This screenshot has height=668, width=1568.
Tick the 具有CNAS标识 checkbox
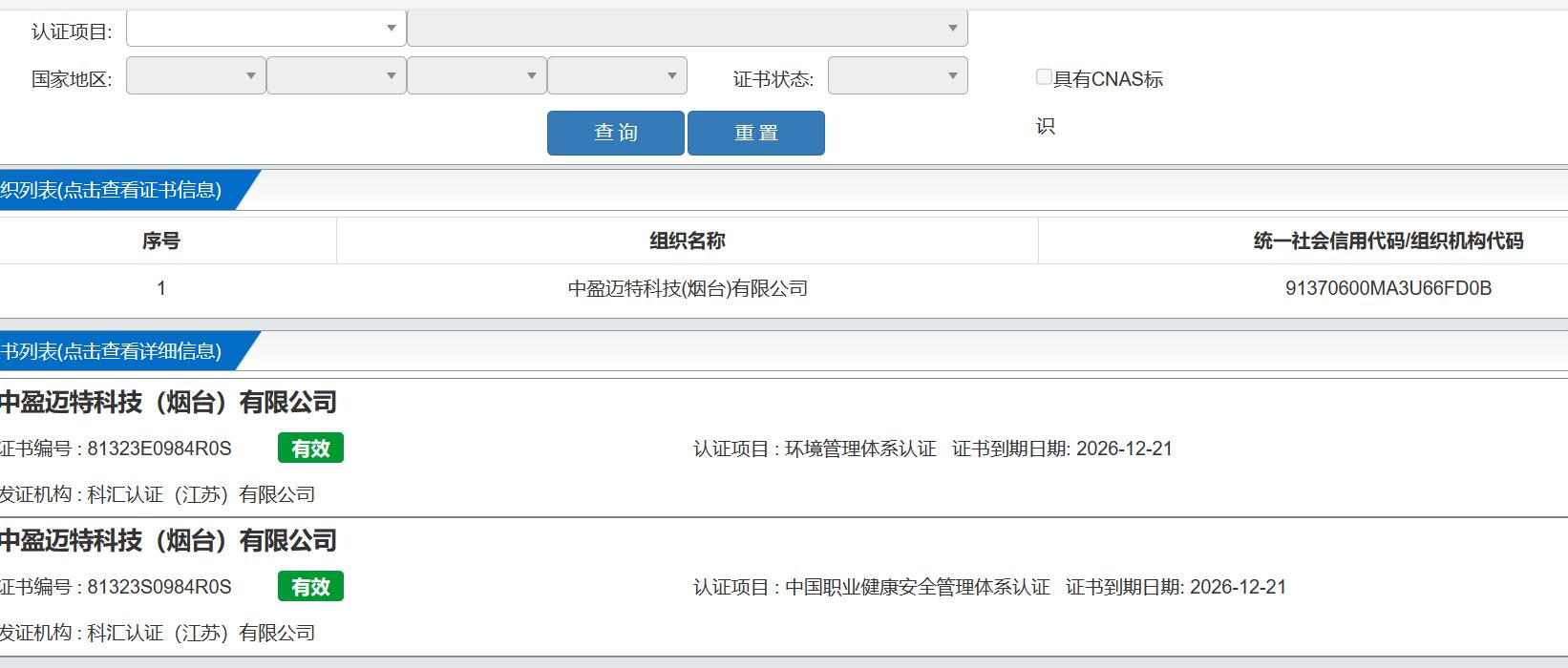coord(1044,77)
